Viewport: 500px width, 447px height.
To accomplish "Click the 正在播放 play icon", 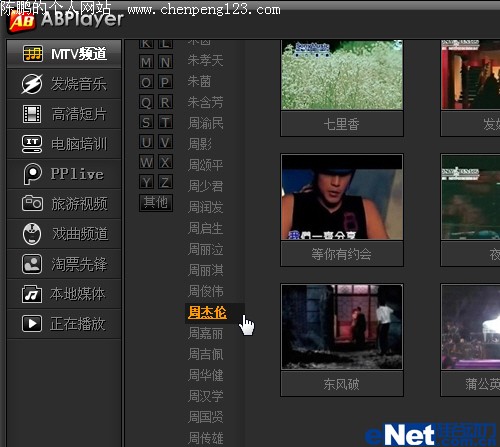I will click(32, 324).
